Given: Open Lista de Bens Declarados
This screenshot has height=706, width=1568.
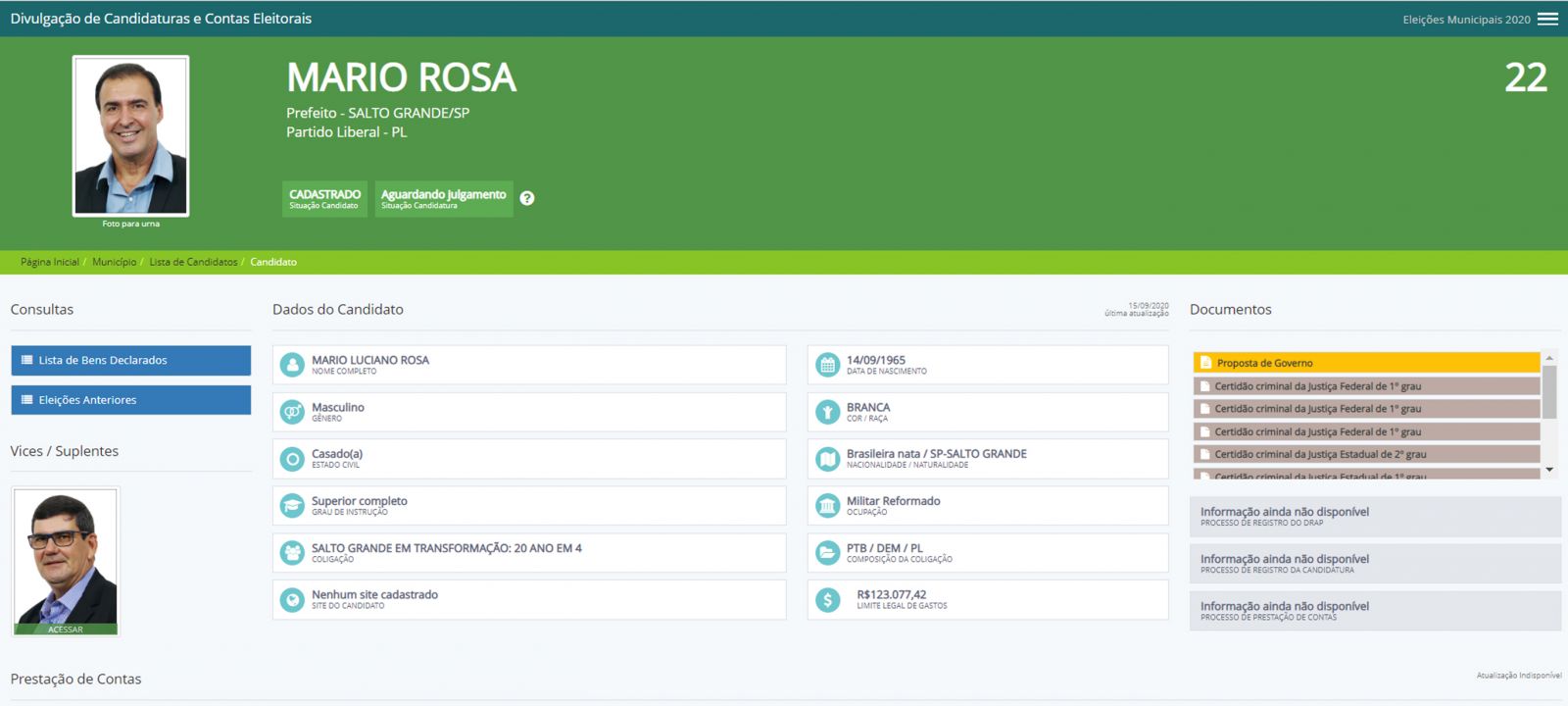Looking at the screenshot, I should [x=130, y=361].
